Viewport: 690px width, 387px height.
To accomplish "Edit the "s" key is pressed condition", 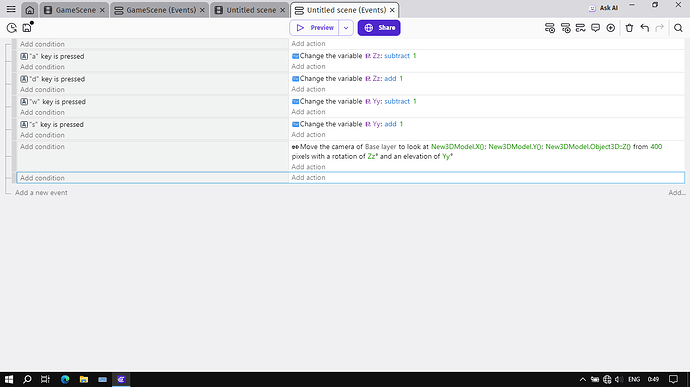I will tap(52, 125).
